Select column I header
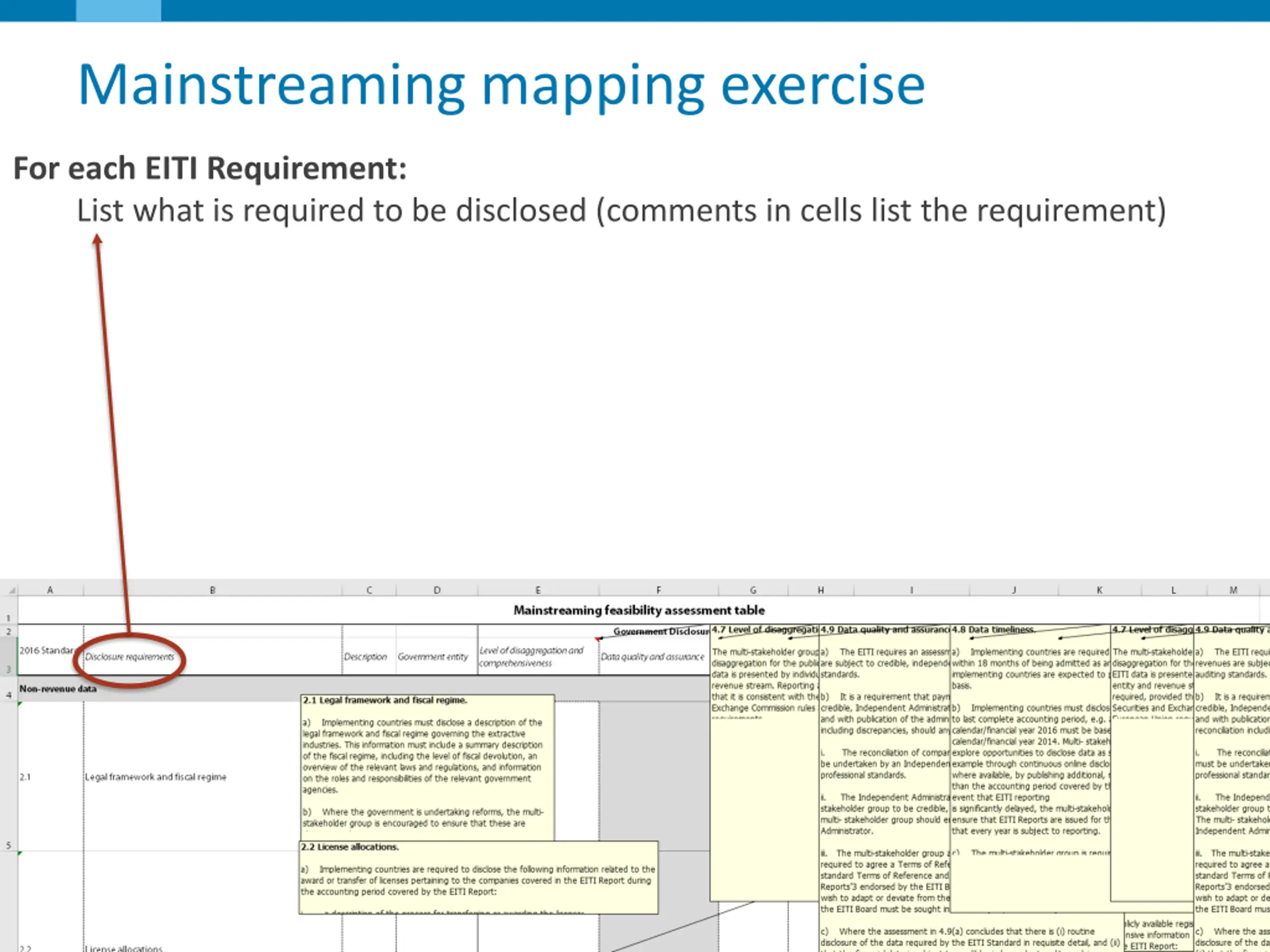The height and width of the screenshot is (952, 1270). tap(912, 590)
